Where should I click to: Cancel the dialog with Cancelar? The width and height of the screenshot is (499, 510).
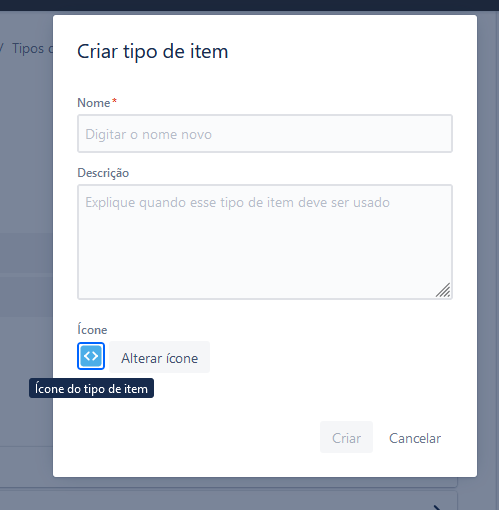(x=415, y=438)
